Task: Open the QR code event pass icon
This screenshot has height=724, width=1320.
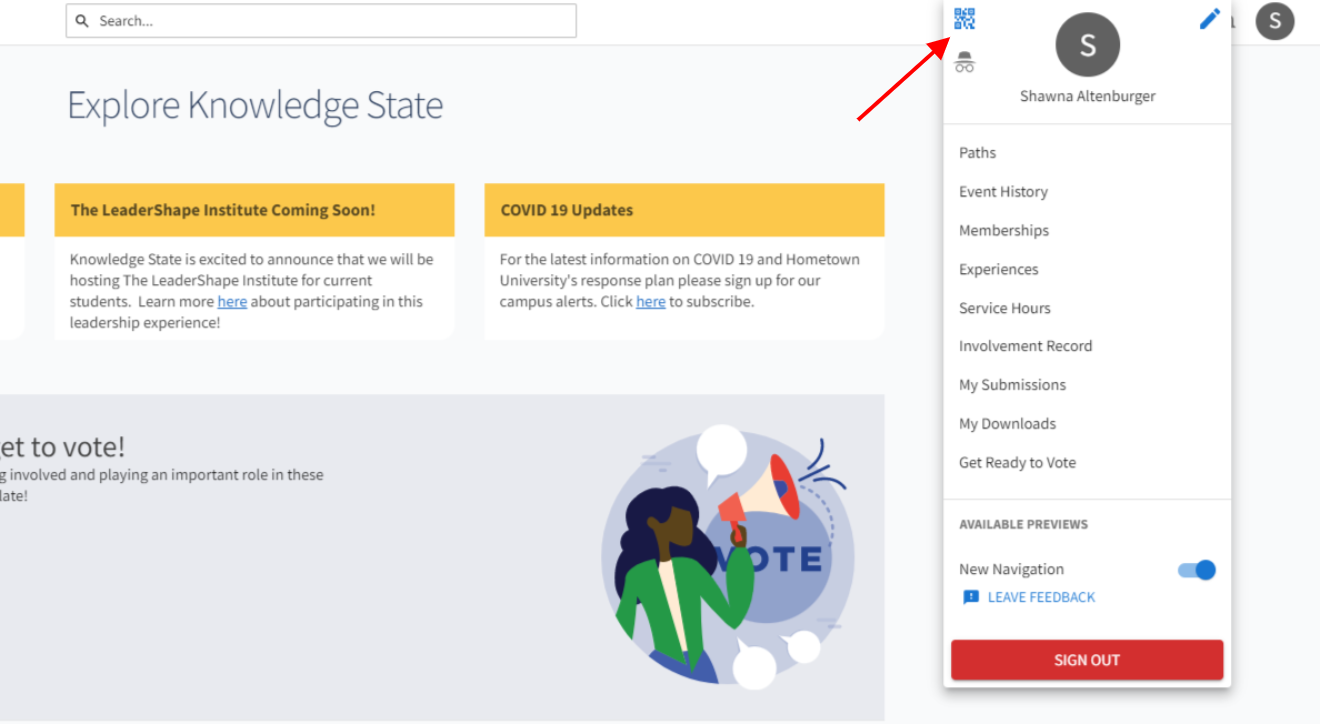Action: [964, 19]
